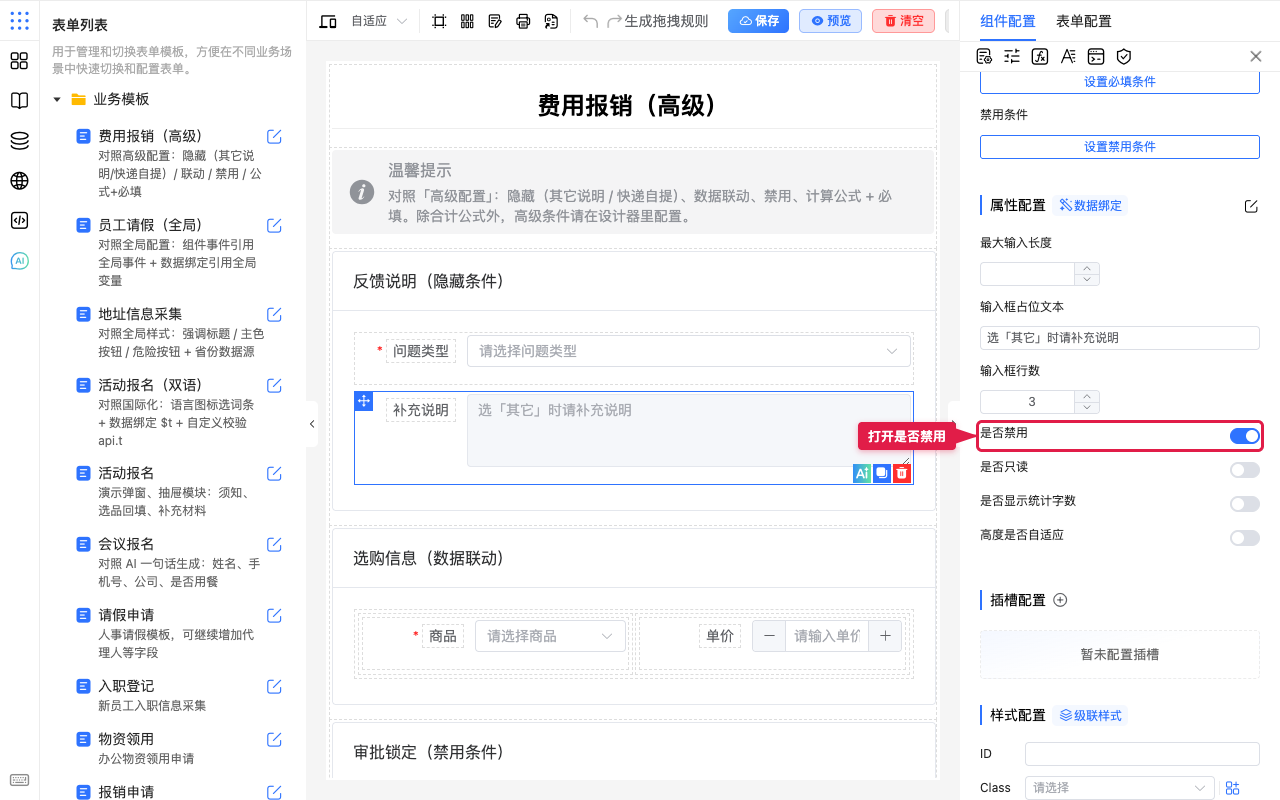Image resolution: width=1280 pixels, height=800 pixels.
Task: Click the print icon in the top toolbar
Action: tap(523, 21)
